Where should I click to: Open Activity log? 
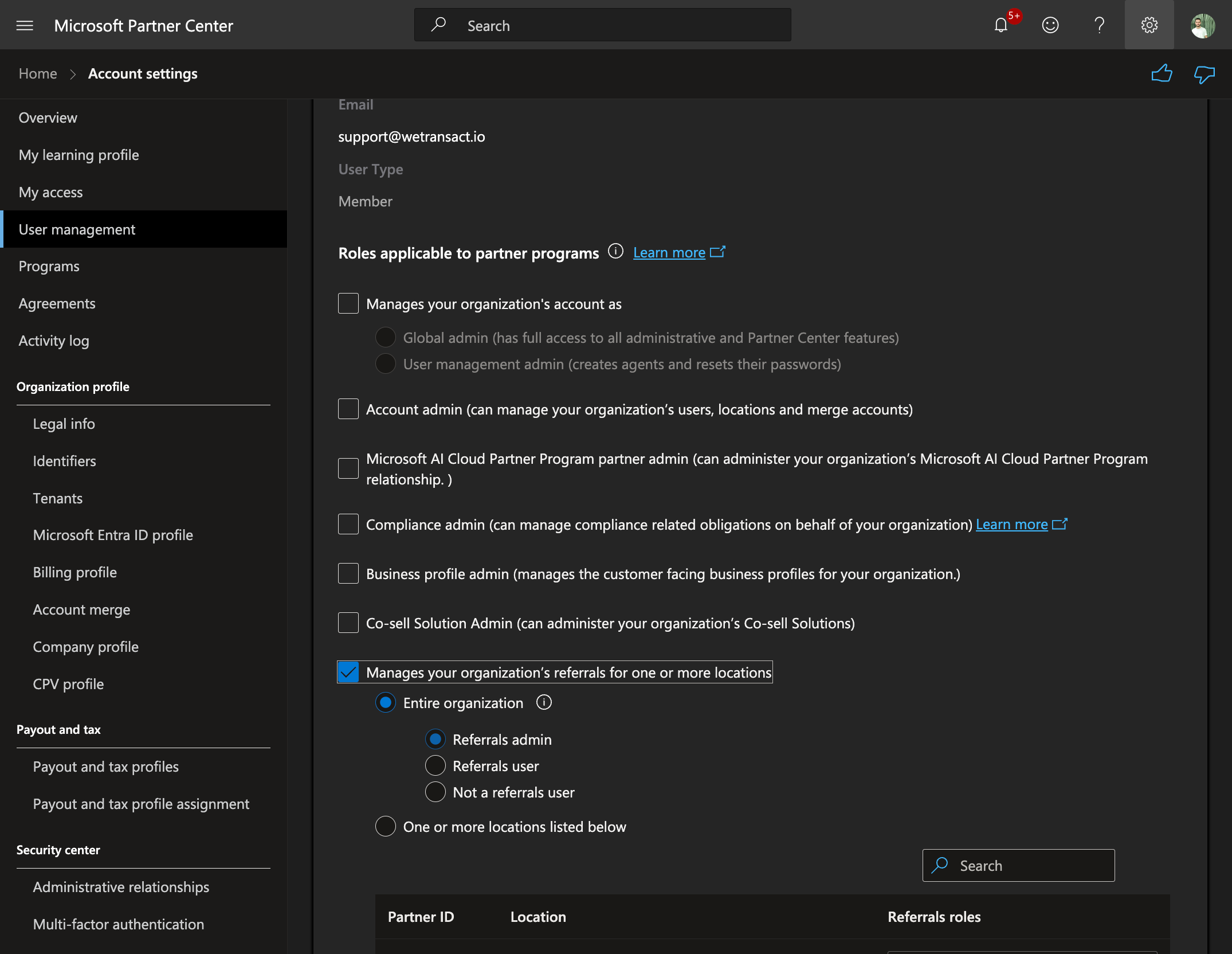(x=143, y=341)
